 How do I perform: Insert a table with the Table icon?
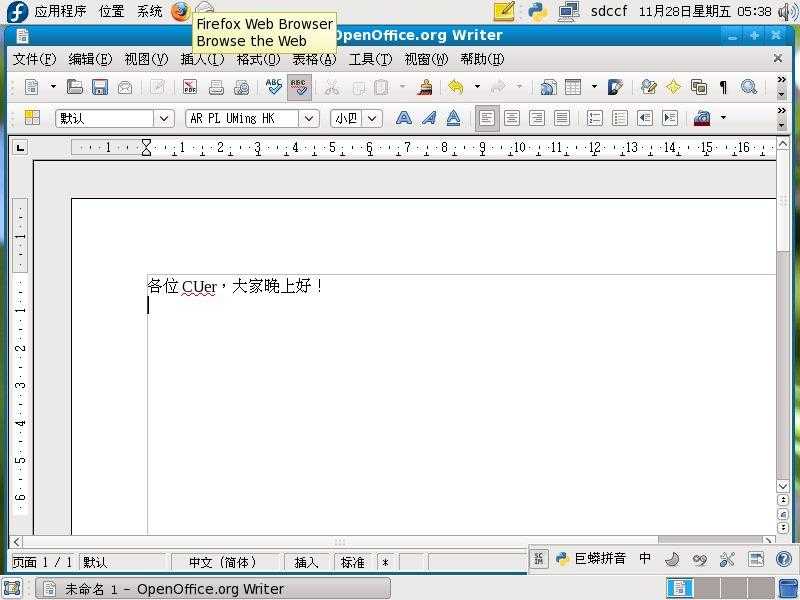[x=572, y=87]
